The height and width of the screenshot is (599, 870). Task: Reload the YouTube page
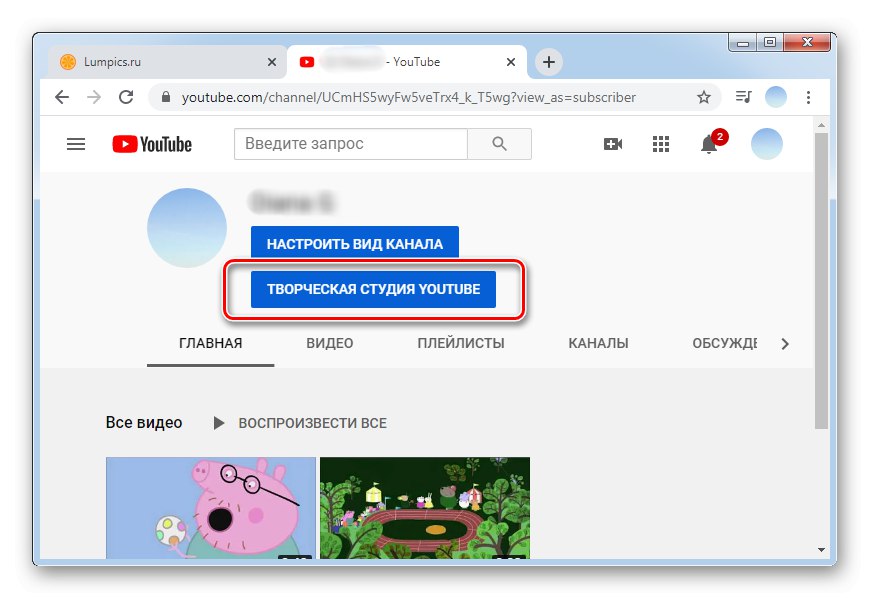[126, 98]
